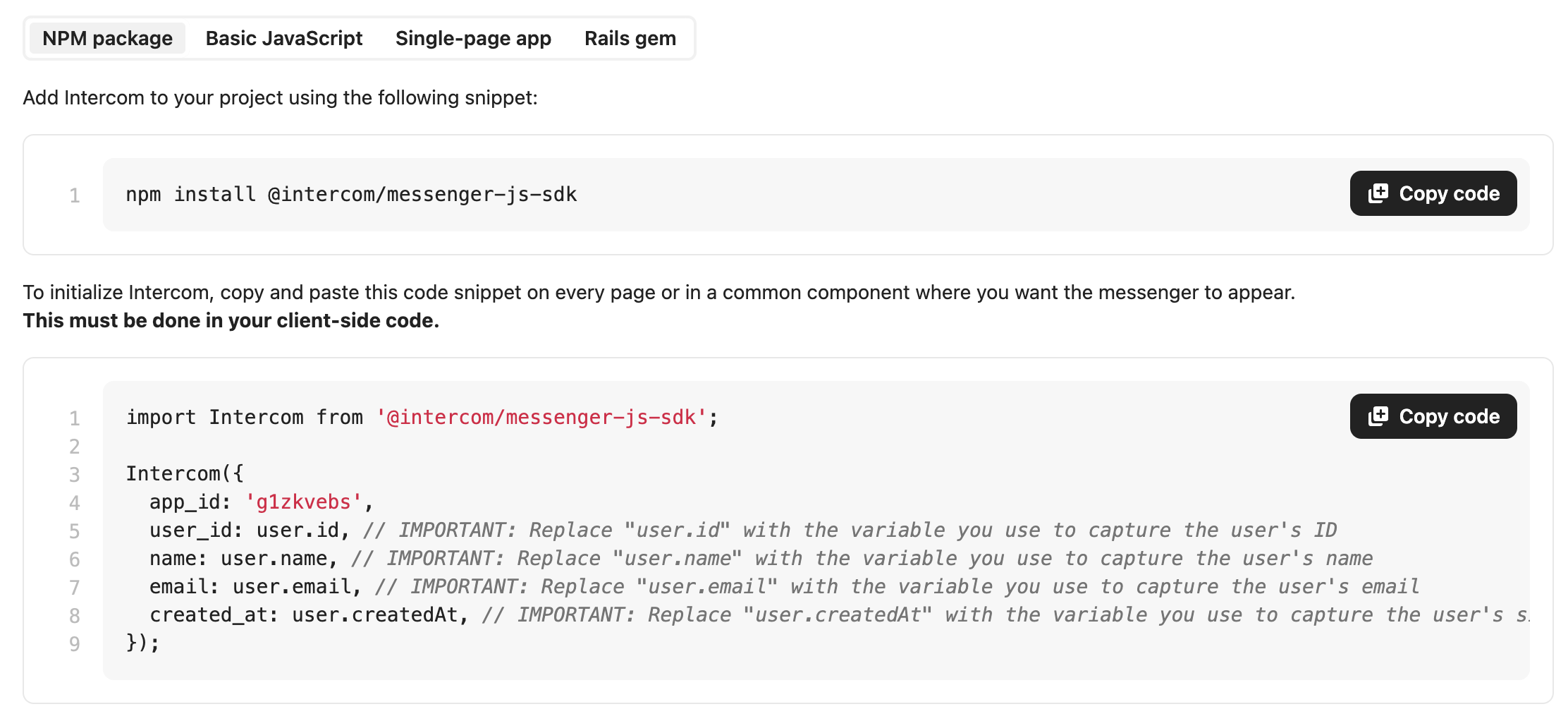Click the bold client-side code notice

coord(231,320)
